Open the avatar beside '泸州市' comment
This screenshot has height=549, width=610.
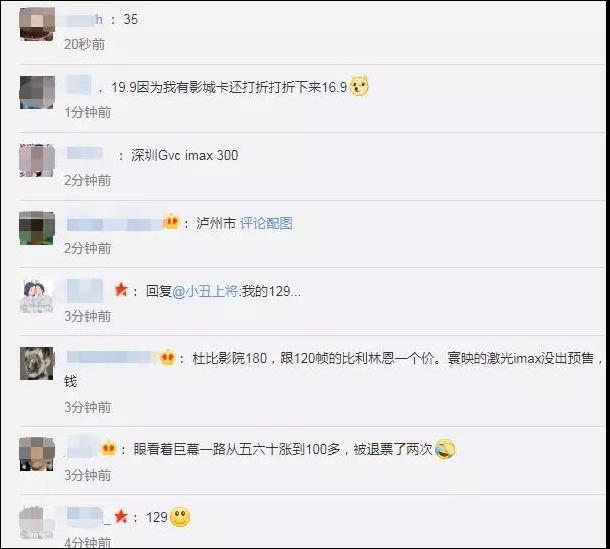point(37,228)
